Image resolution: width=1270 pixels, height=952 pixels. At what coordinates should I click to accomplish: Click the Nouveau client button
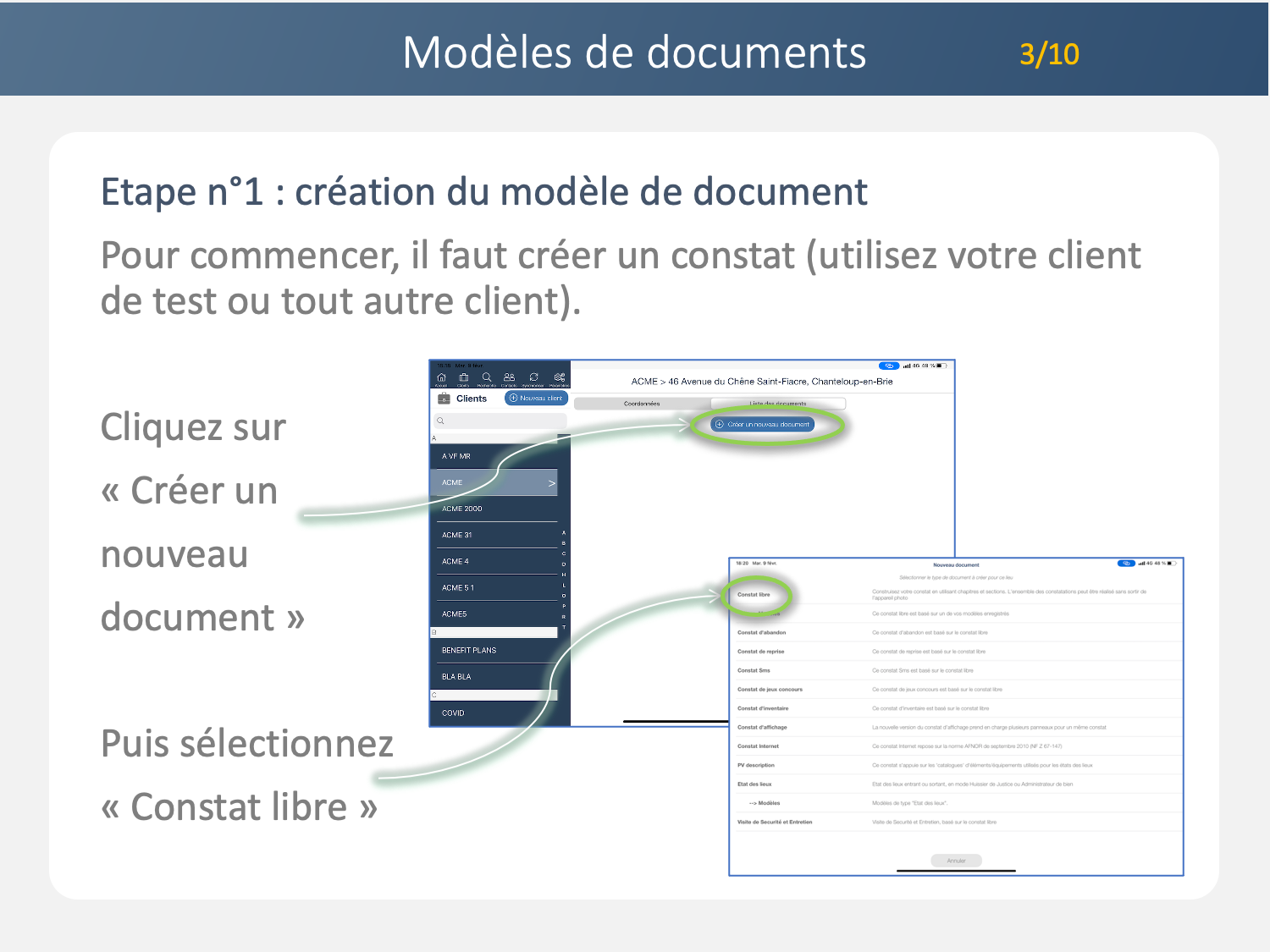pos(536,398)
